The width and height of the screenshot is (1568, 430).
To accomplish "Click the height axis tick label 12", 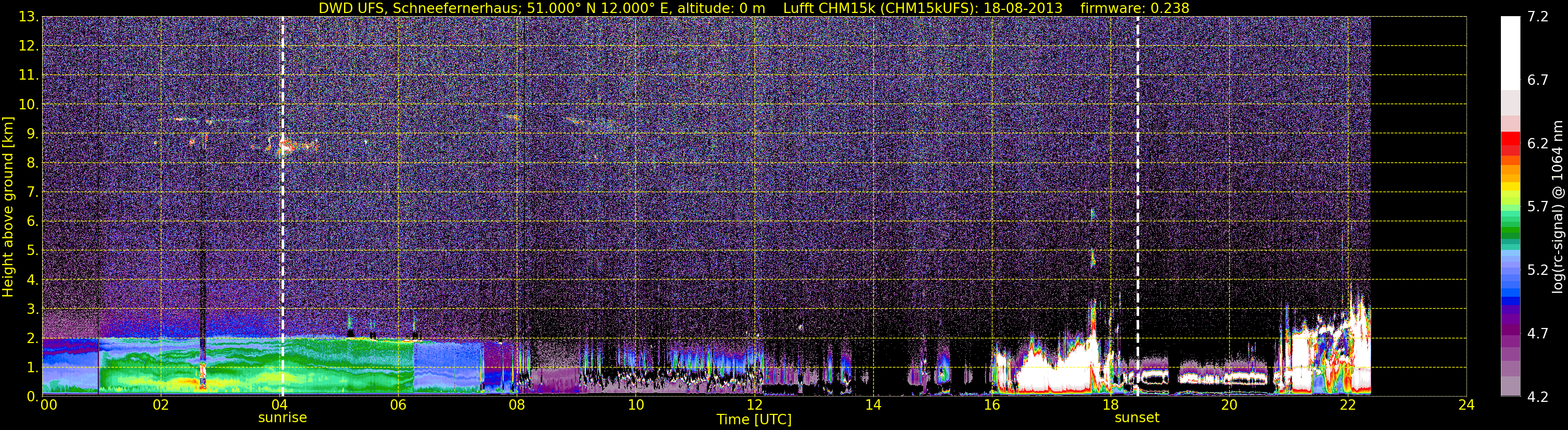I will [28, 46].
